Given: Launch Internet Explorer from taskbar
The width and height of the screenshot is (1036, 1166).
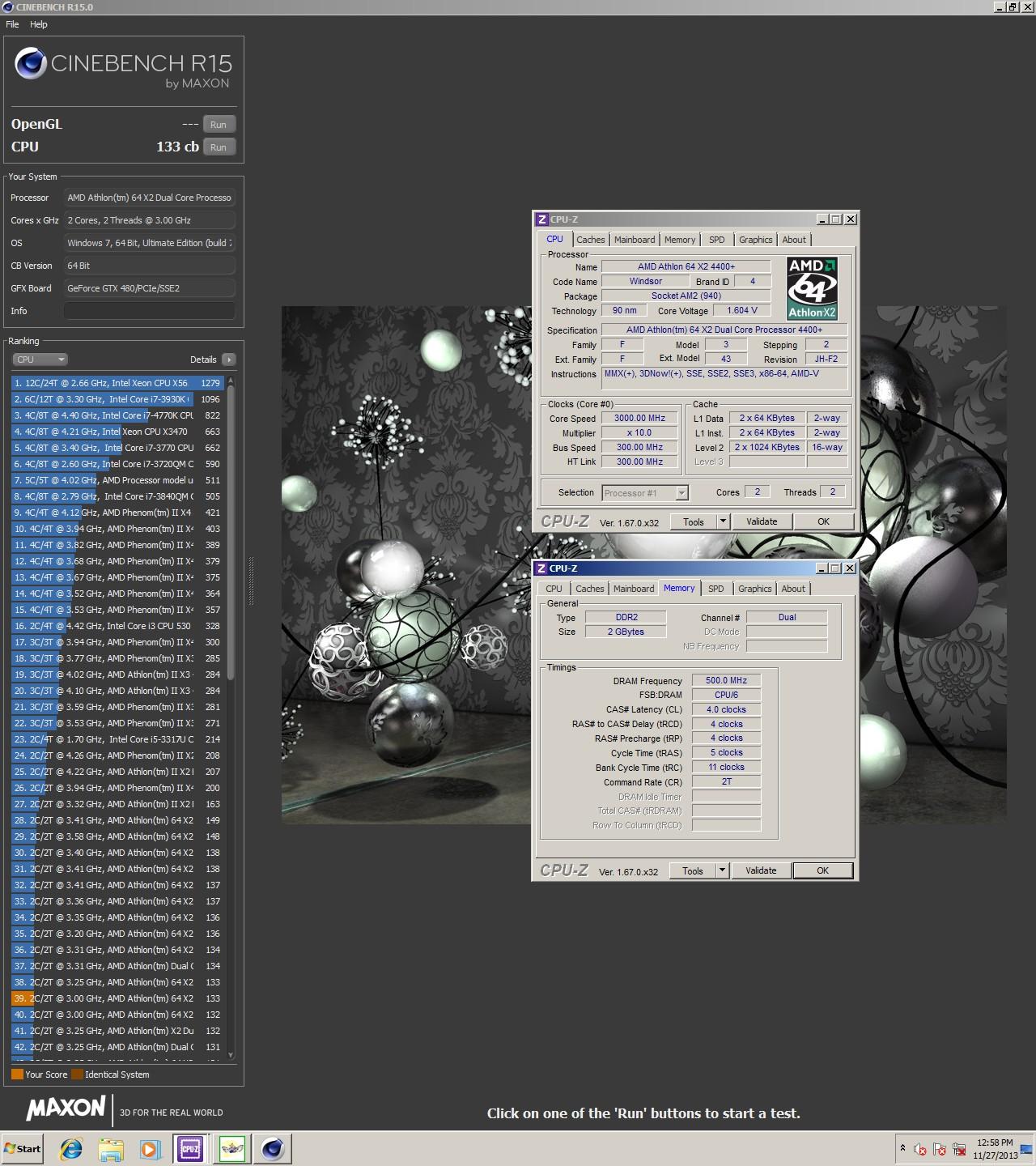Looking at the screenshot, I should [71, 1149].
